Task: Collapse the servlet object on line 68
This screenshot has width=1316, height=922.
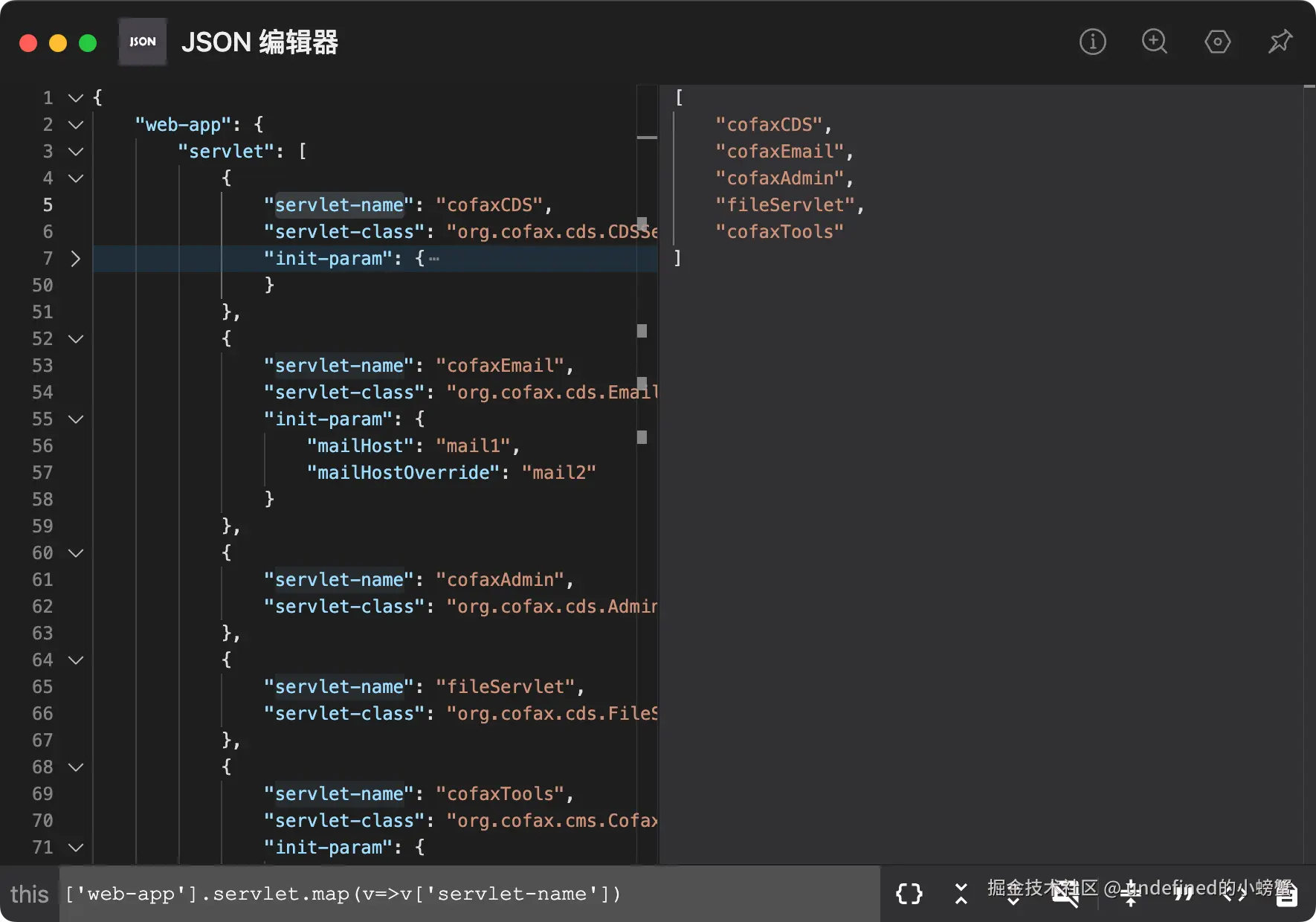Action: pos(75,767)
